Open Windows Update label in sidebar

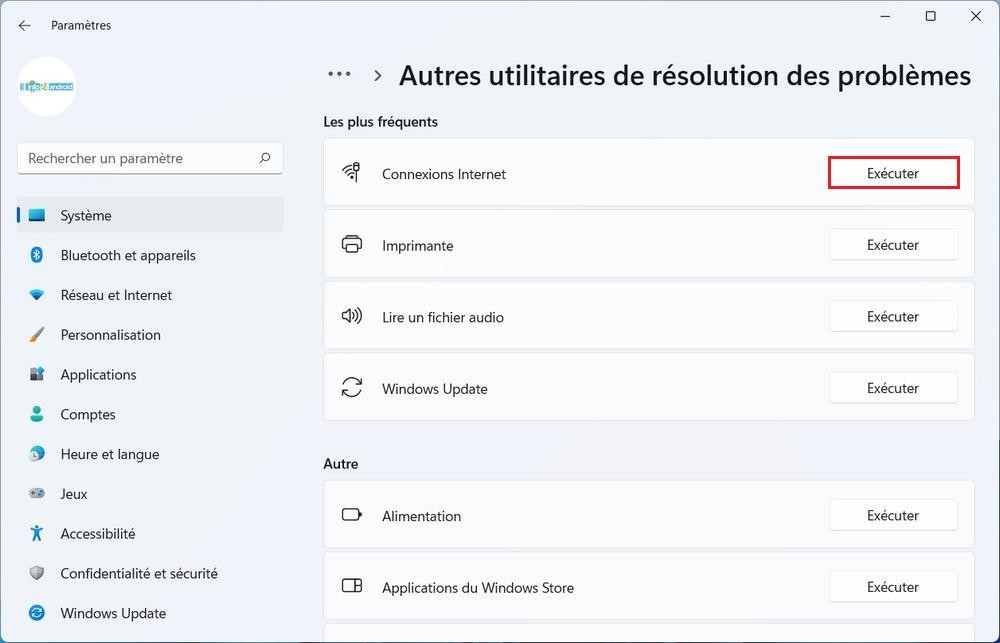coord(113,613)
